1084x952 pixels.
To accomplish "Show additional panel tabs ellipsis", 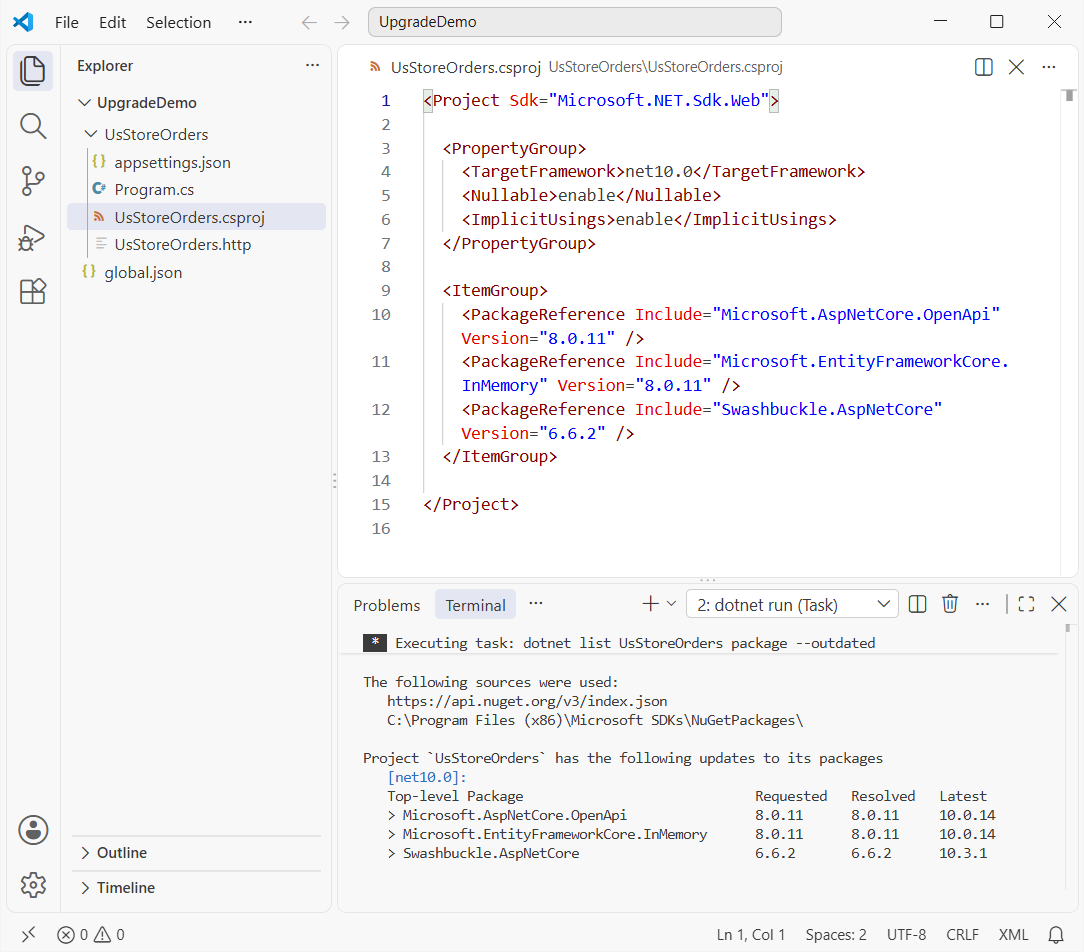I will click(x=536, y=604).
